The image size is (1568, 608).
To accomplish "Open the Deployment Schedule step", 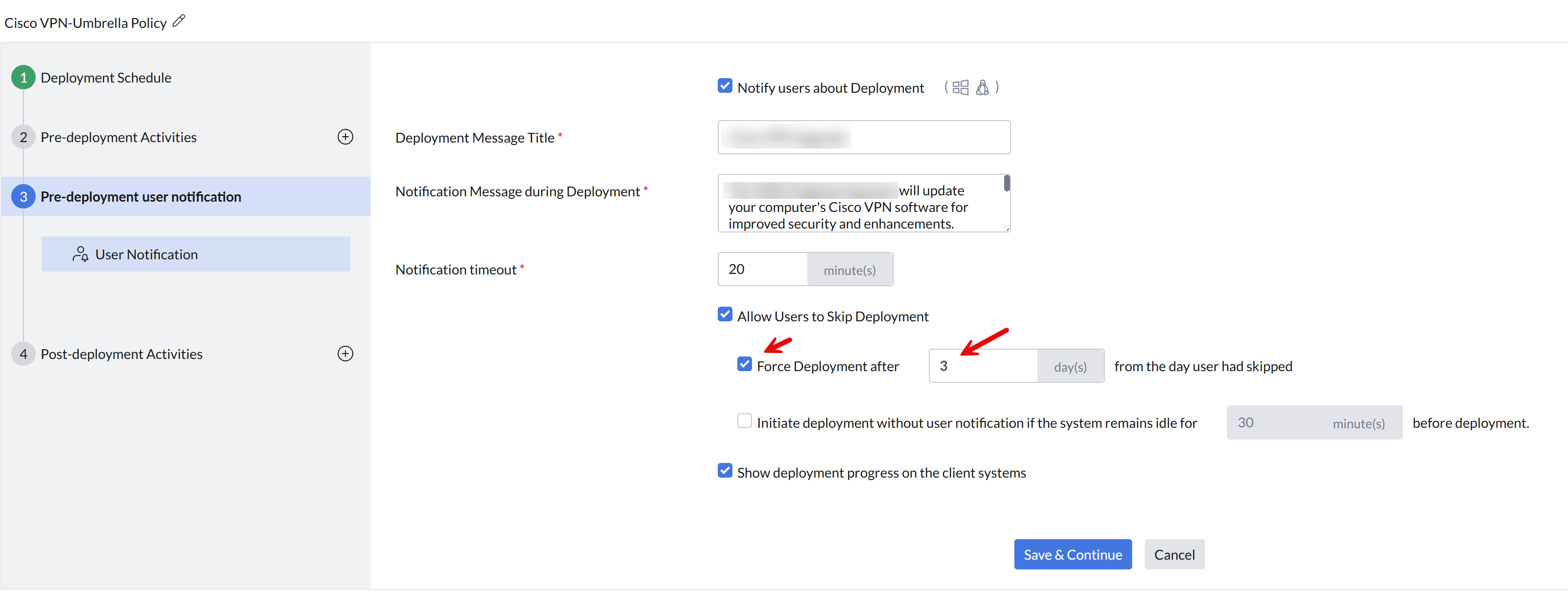I will click(x=106, y=78).
